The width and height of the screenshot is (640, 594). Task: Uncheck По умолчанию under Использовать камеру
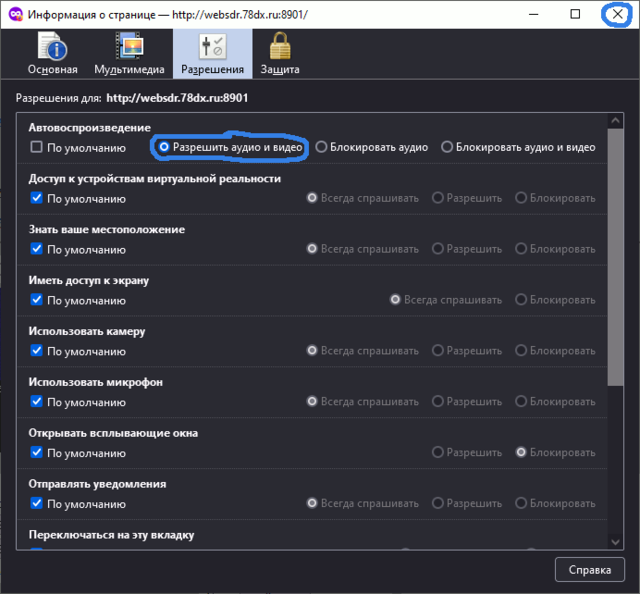(37, 350)
